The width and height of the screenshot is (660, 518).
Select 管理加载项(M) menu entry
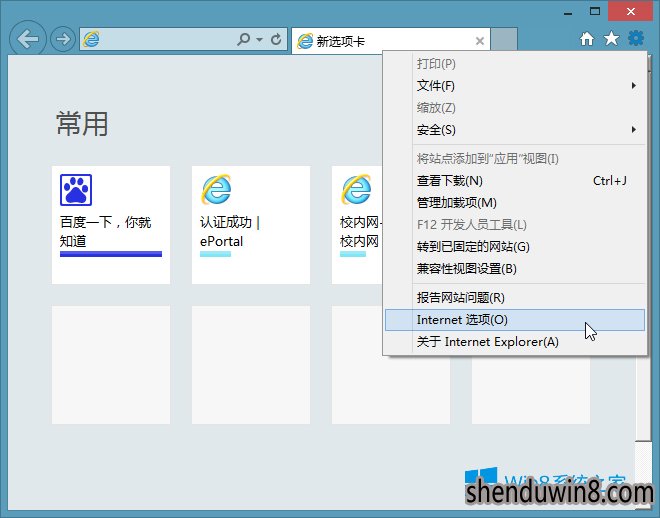[515, 203]
